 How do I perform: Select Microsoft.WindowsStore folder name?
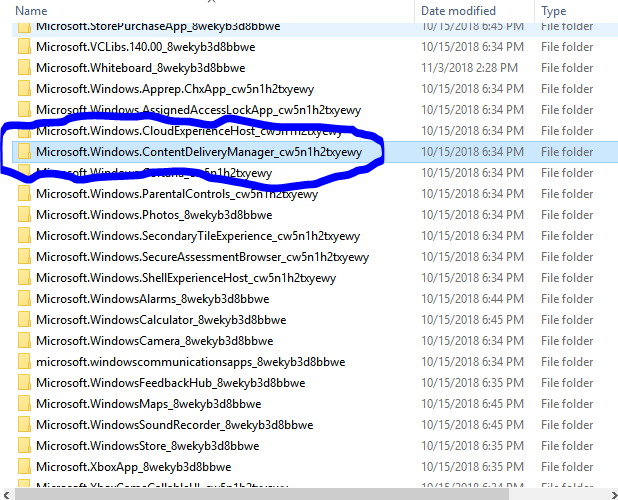pos(148,446)
